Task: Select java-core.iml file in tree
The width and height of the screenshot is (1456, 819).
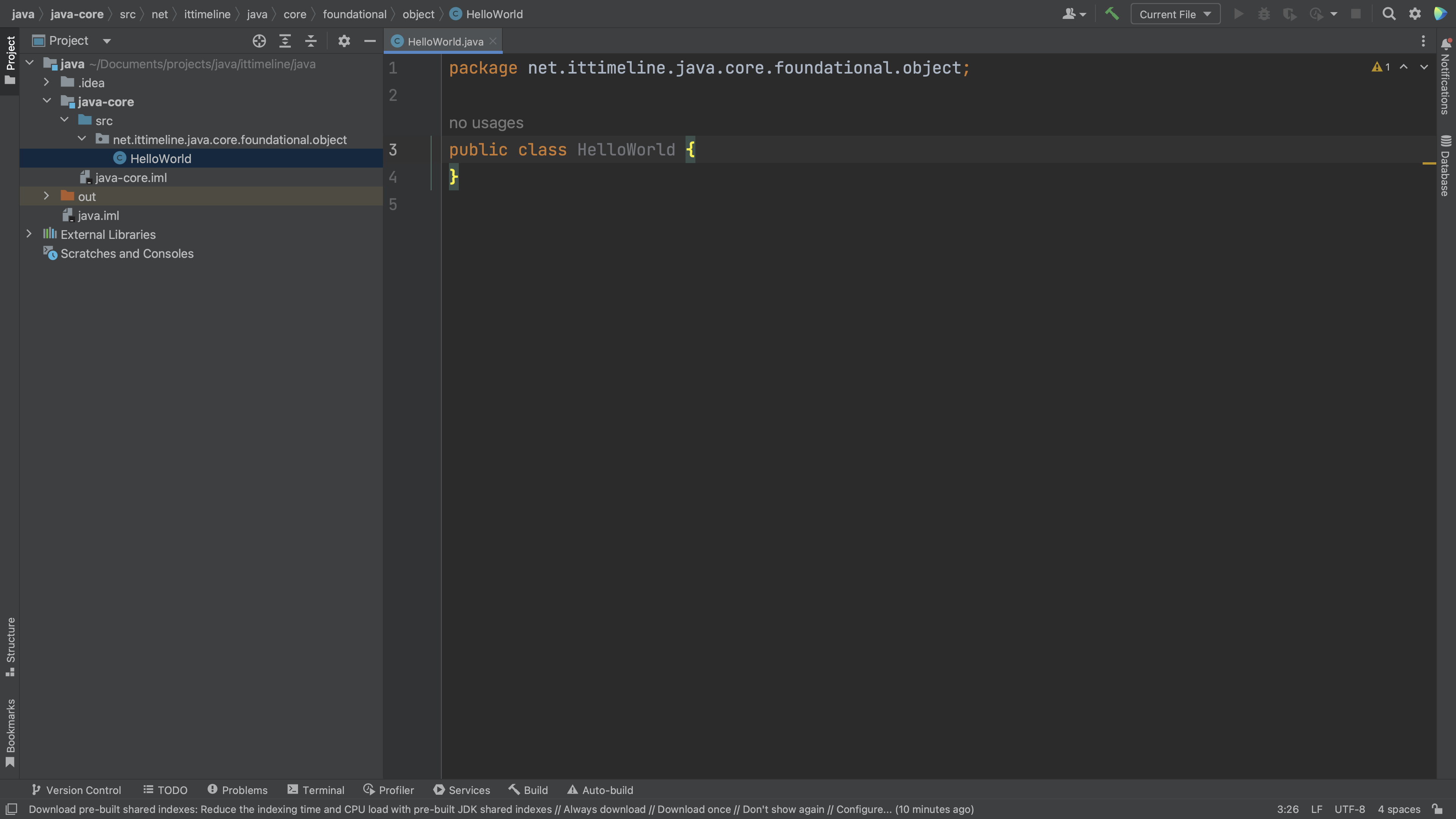Action: pos(201,177)
